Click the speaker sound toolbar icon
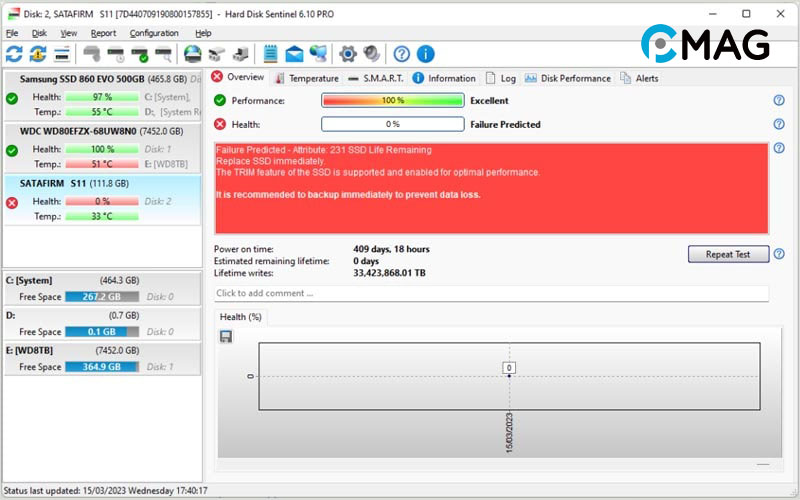Screen dimensions: 800x500 coord(371,54)
